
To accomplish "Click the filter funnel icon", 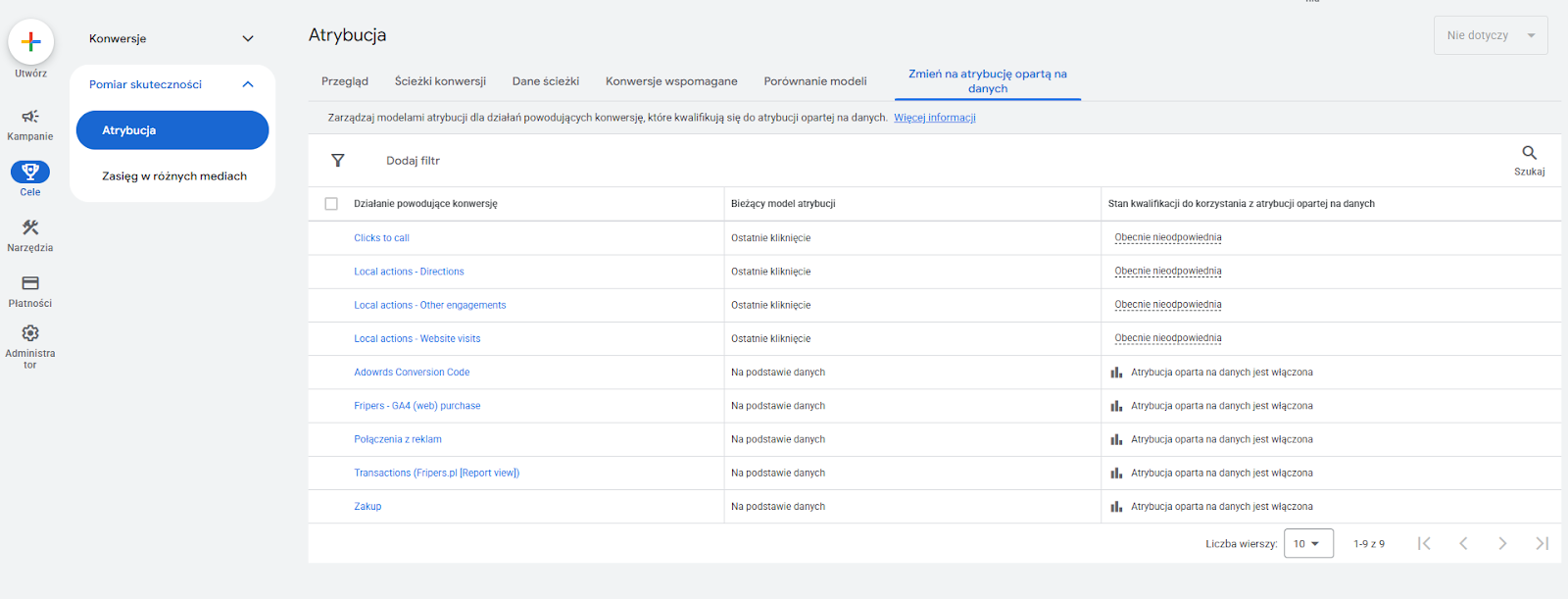I will 338,161.
